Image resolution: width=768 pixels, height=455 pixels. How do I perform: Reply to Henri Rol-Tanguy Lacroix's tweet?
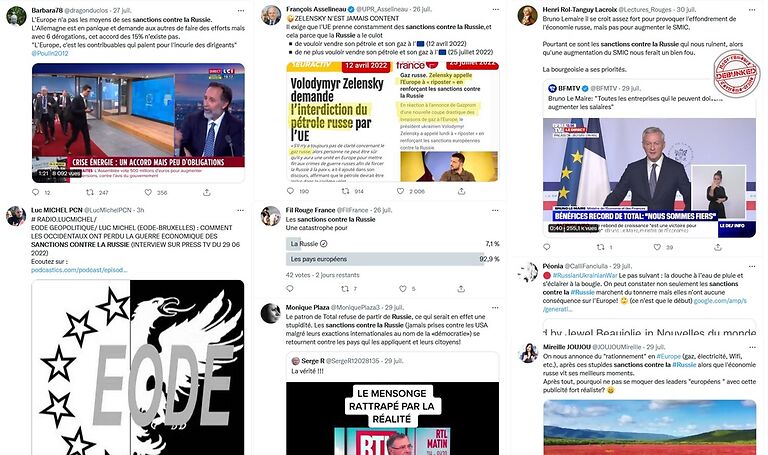(547, 247)
